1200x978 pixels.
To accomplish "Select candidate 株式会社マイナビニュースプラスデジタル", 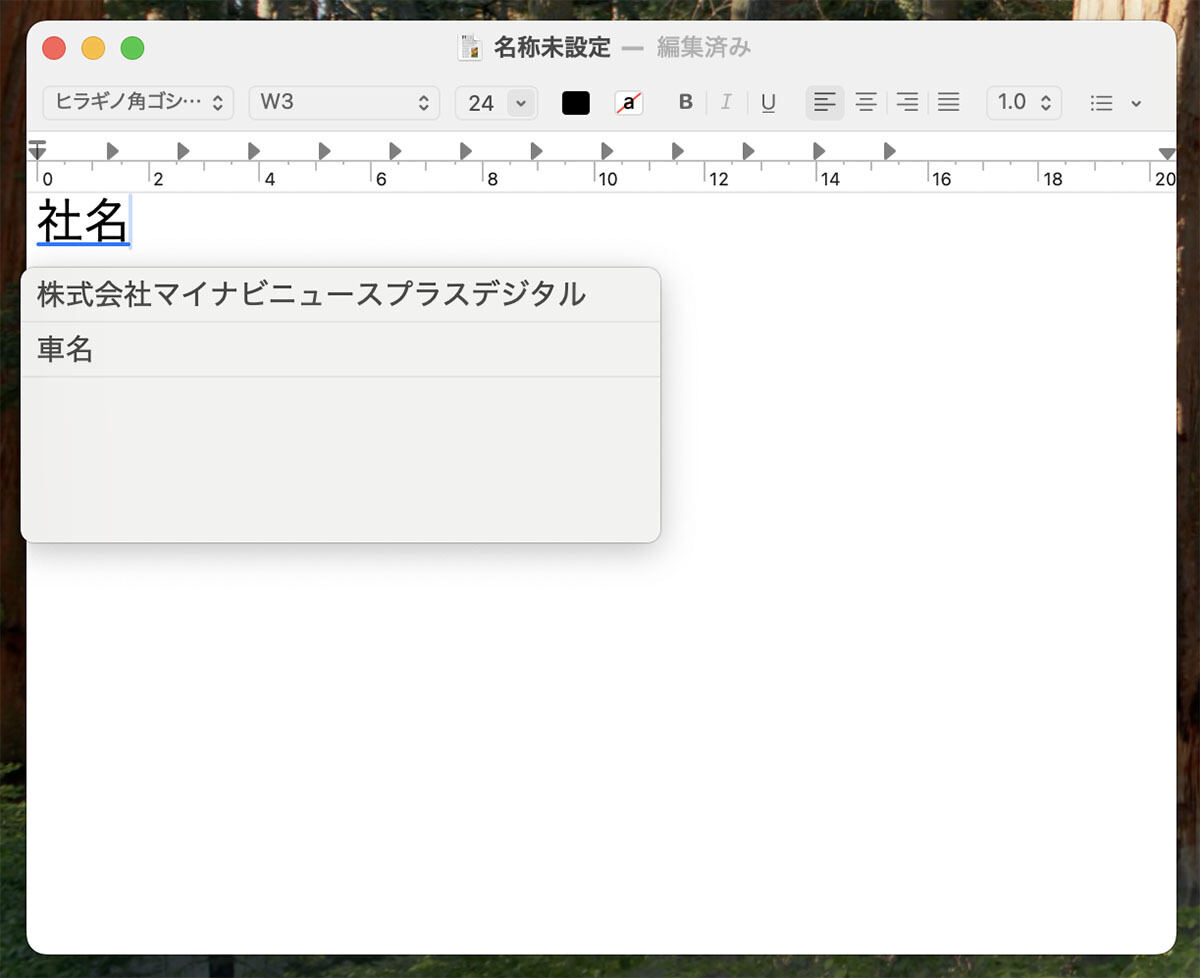I will coord(340,295).
